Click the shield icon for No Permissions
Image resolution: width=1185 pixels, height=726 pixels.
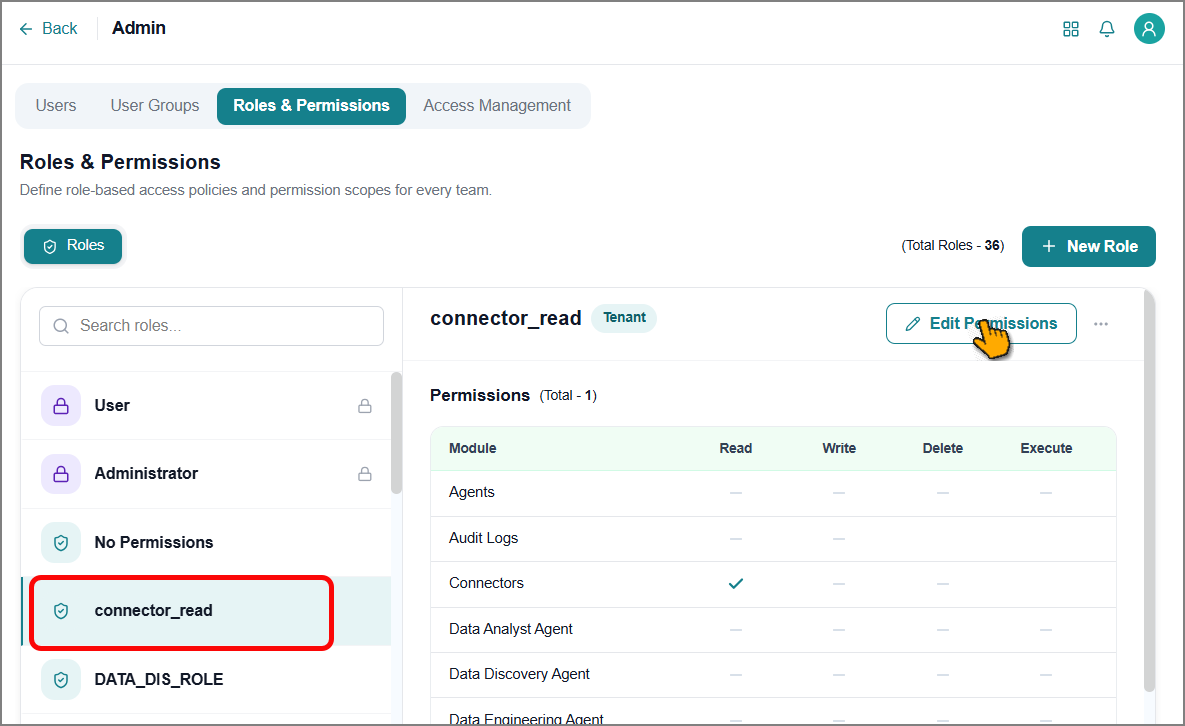[61, 542]
